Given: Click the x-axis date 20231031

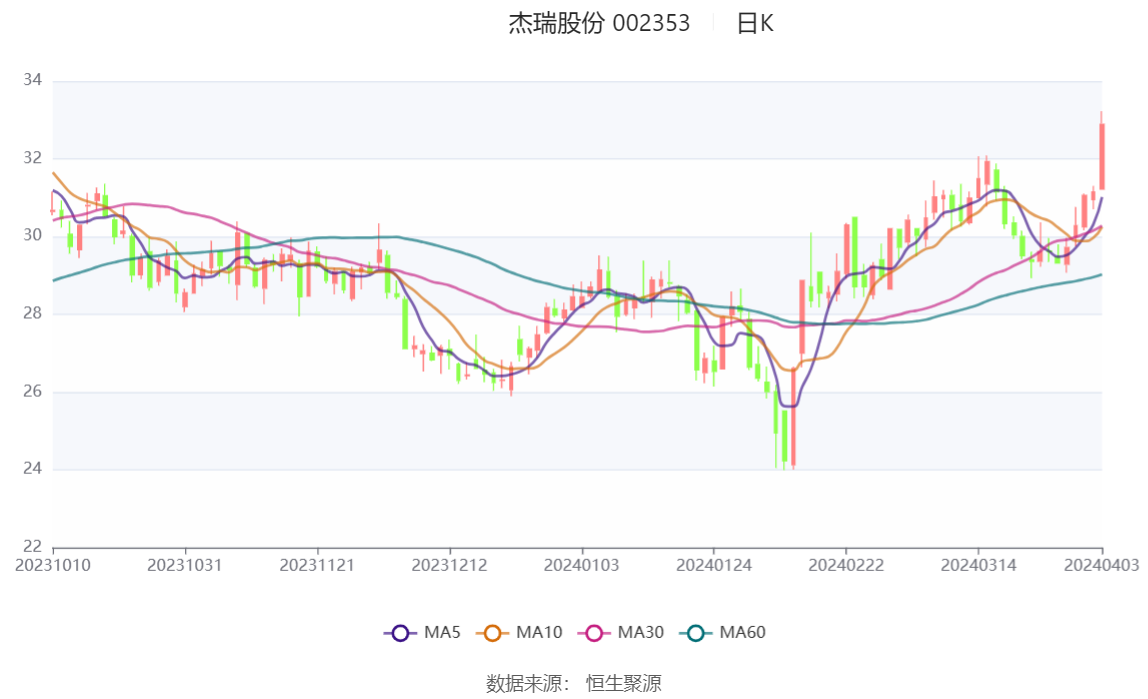Looking at the screenshot, I should [184, 565].
